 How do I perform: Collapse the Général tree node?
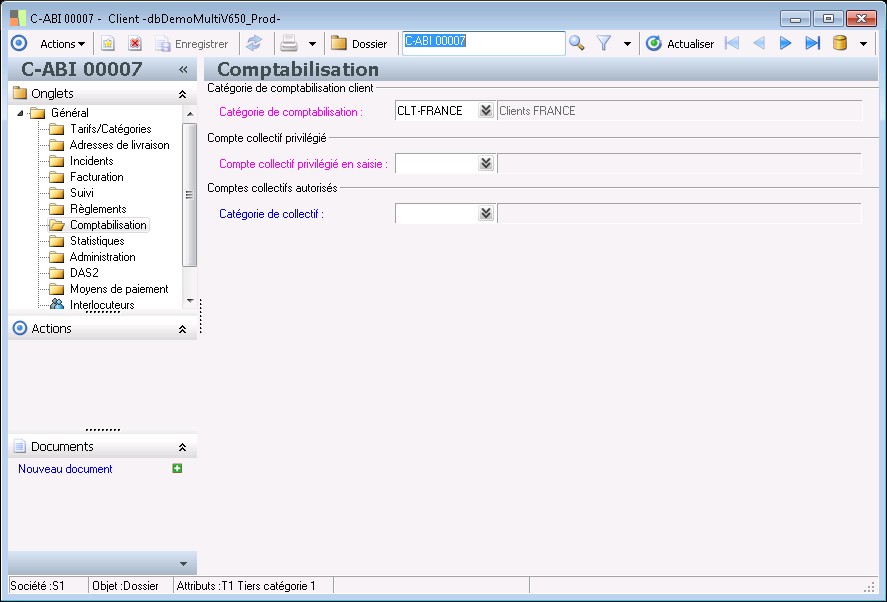click(x=20, y=113)
